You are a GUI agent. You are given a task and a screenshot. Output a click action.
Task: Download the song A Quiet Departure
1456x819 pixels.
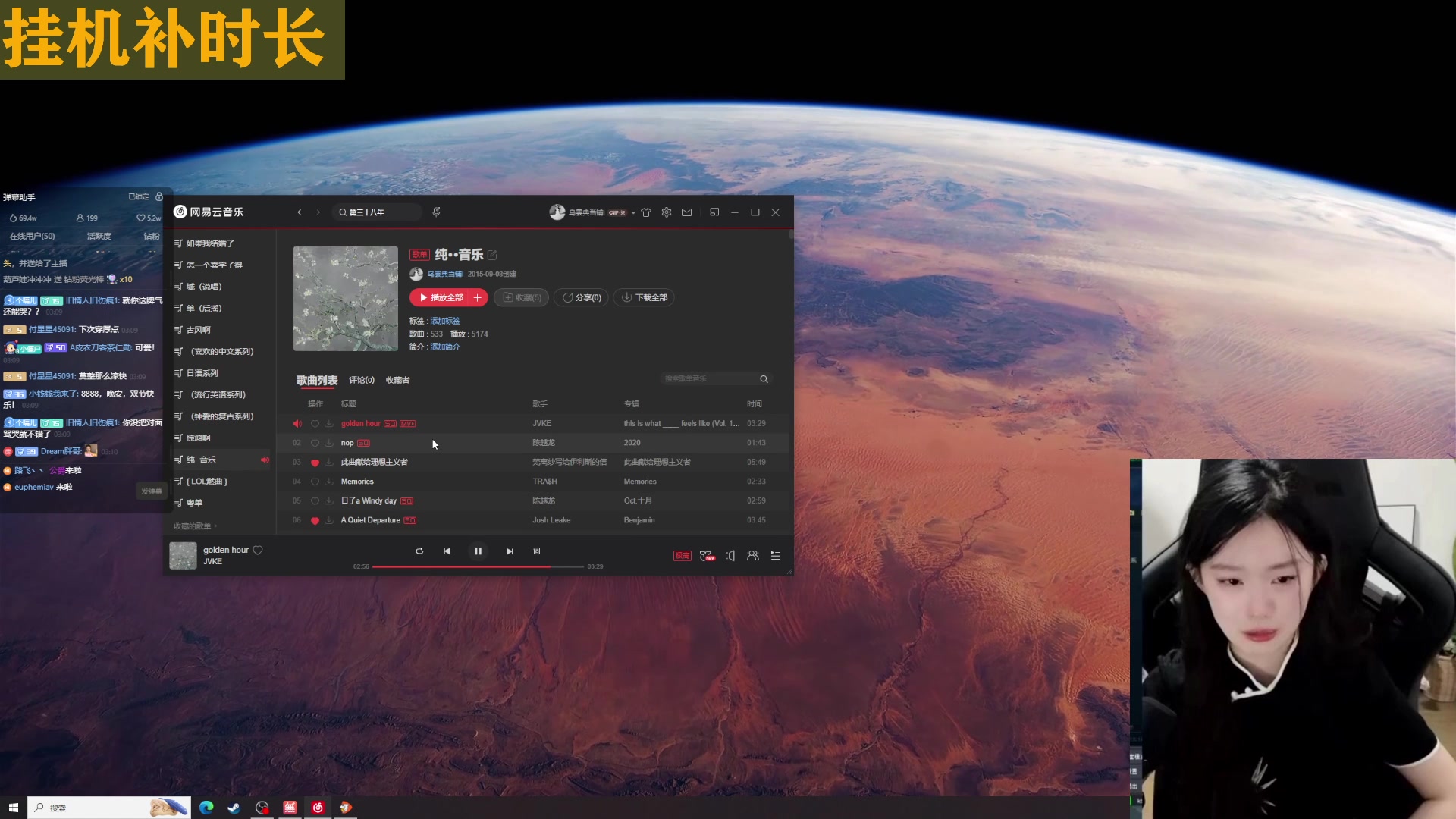(329, 520)
